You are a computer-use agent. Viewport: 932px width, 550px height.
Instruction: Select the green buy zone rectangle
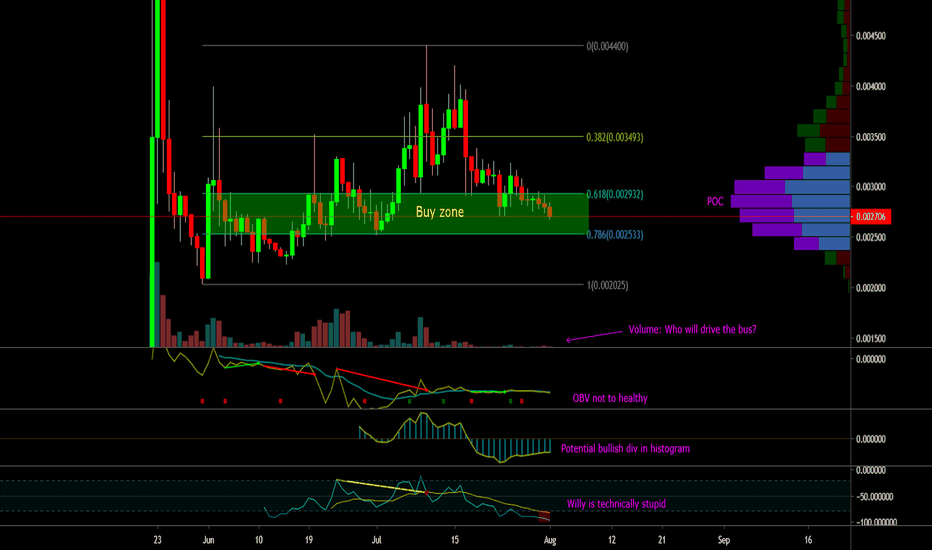tap(396, 214)
